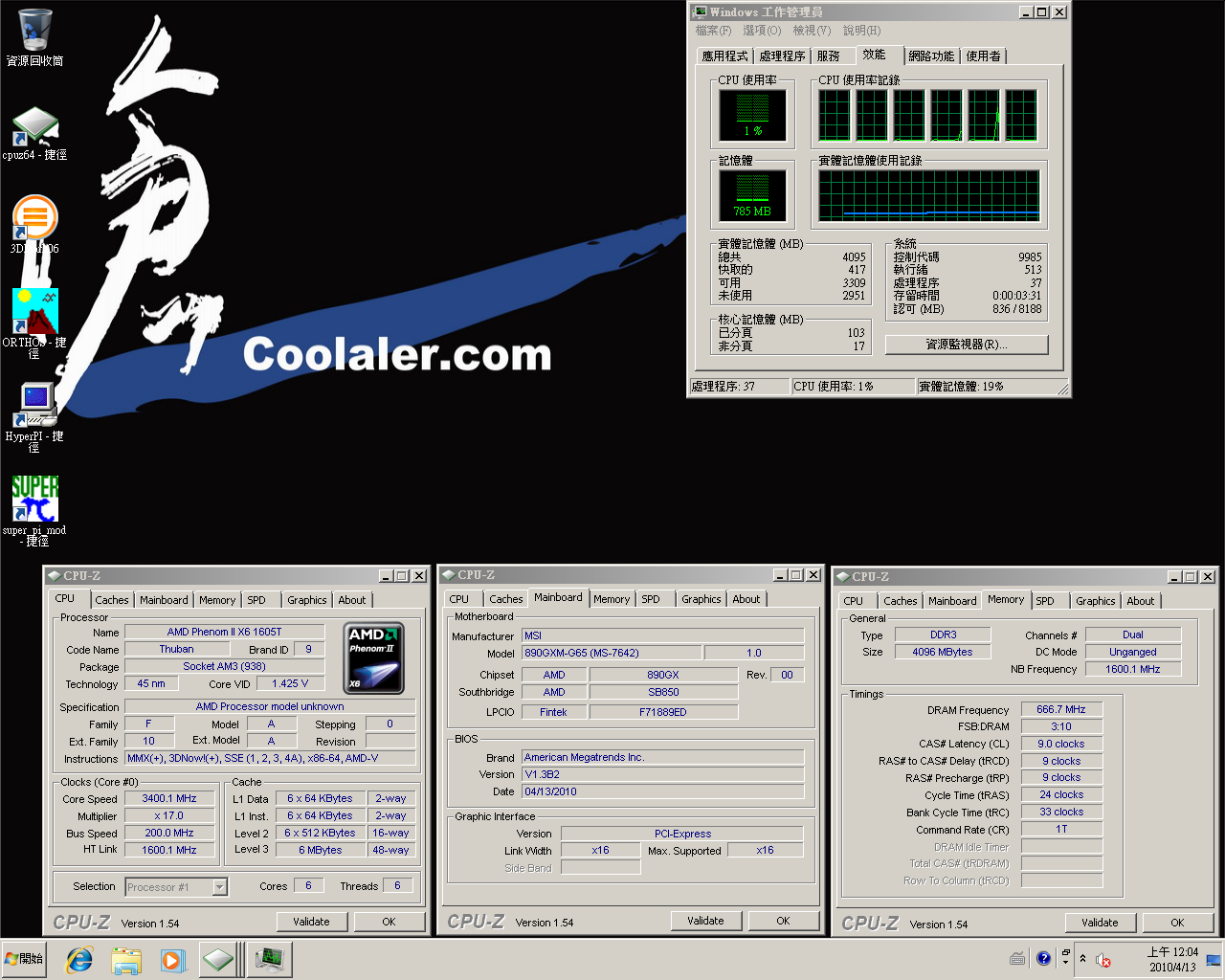Open the HyperPI desktop shortcut

(x=34, y=416)
